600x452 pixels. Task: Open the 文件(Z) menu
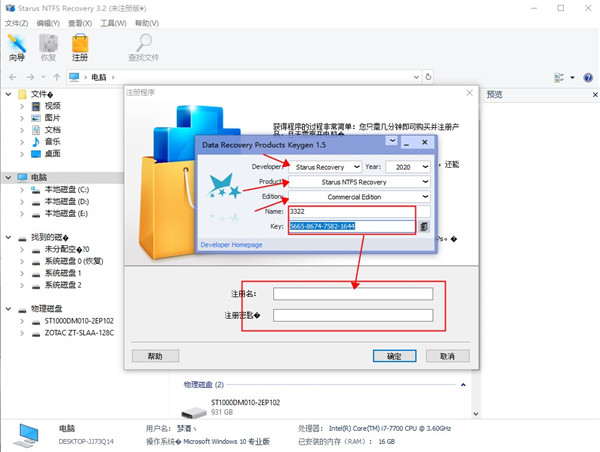pos(16,23)
